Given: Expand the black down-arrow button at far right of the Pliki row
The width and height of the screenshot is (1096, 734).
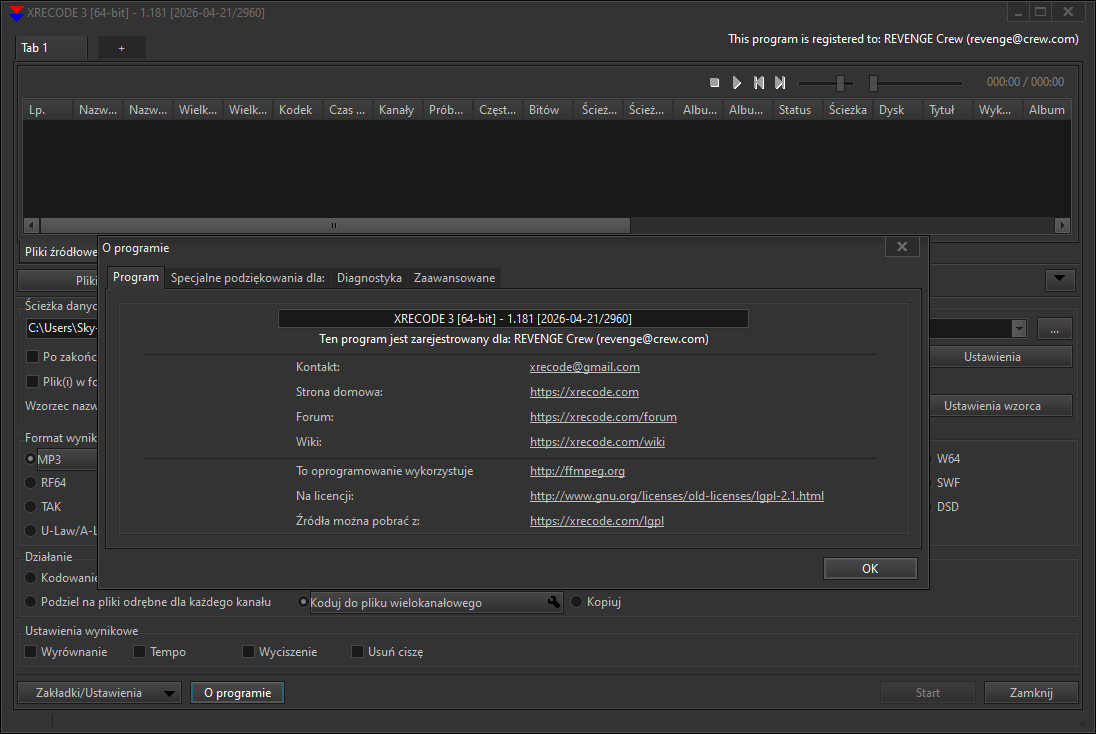Looking at the screenshot, I should [1060, 279].
